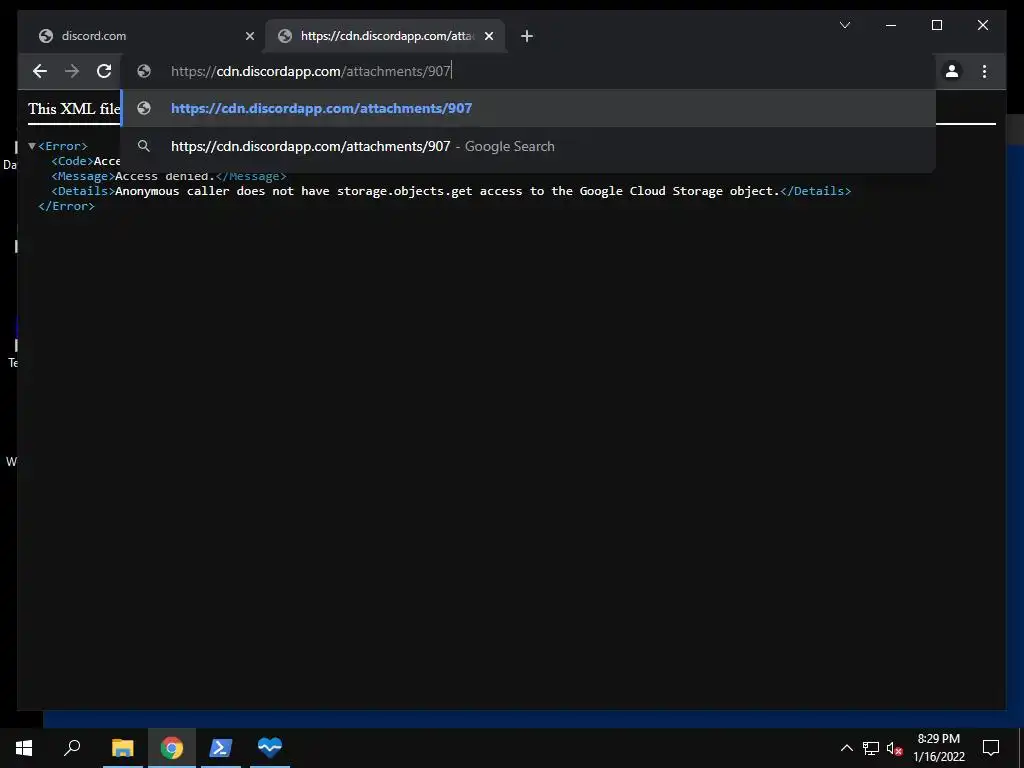The image size is (1024, 768).
Task: Open a new tab with the plus button
Action: pos(527,36)
